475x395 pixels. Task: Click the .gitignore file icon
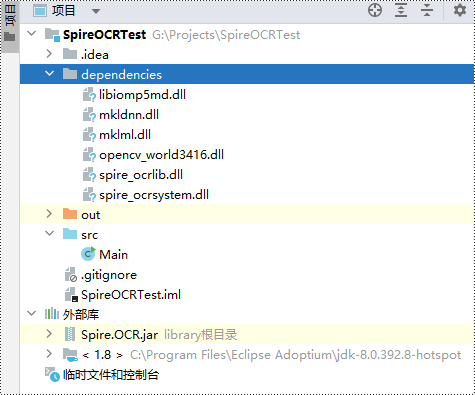[71, 275]
